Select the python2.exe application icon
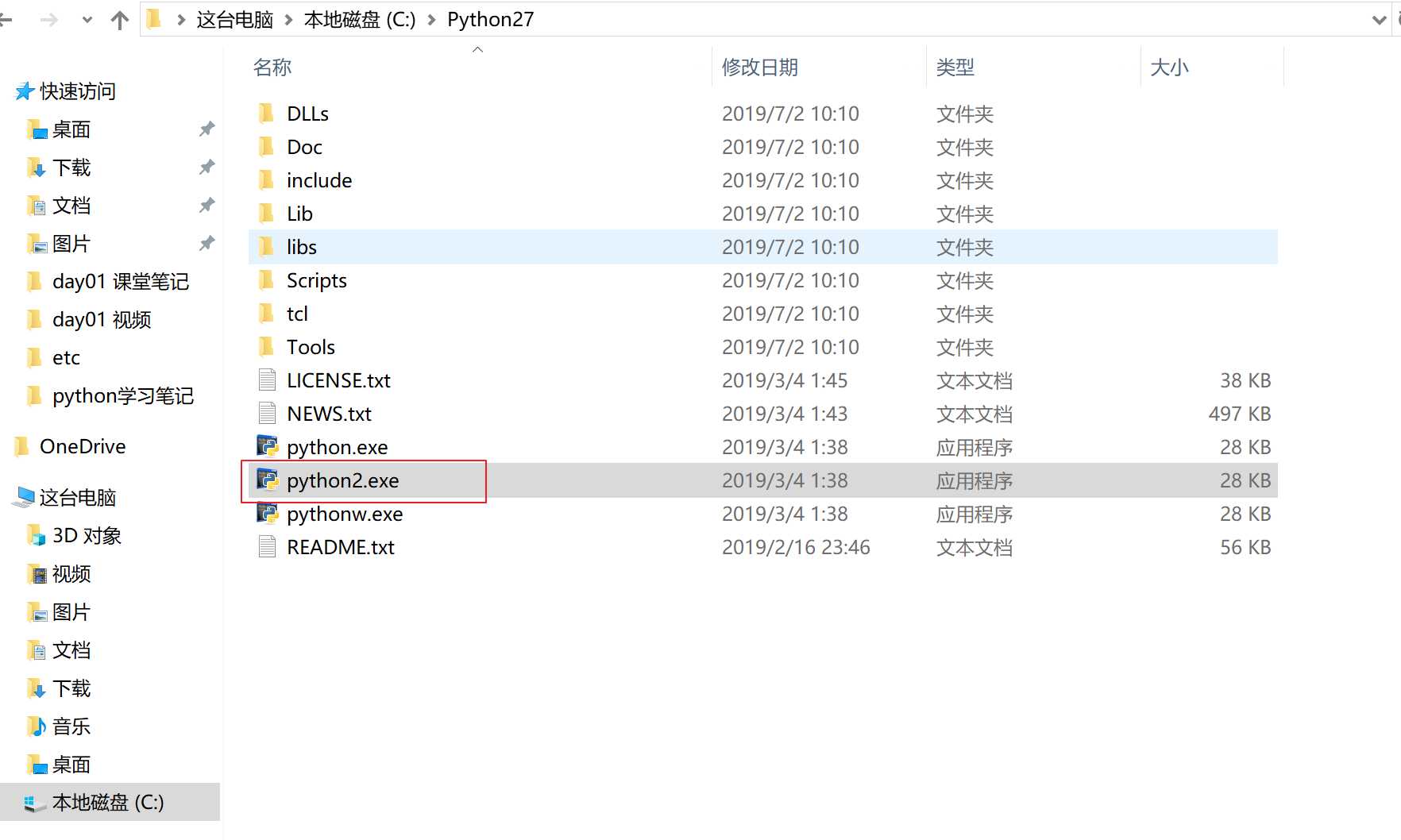The width and height of the screenshot is (1401, 840). (x=267, y=480)
